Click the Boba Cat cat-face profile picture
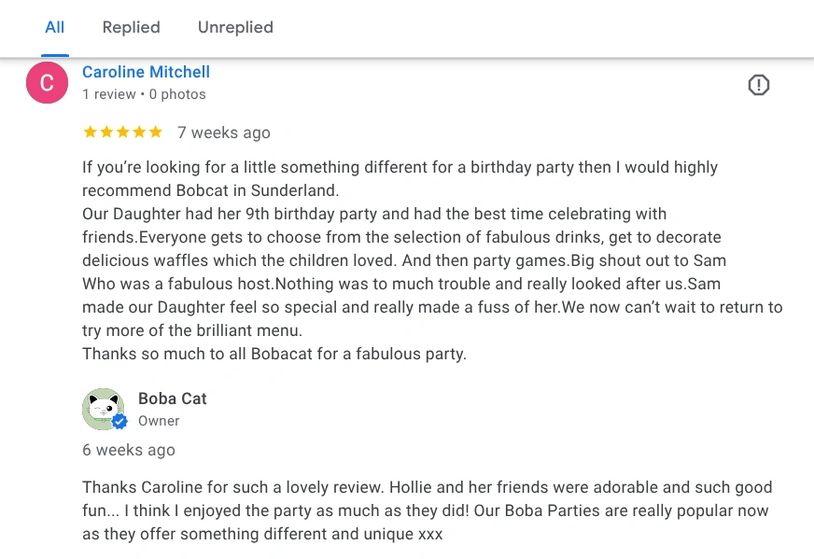Image resolution: width=814 pixels, height=559 pixels. 102,408
